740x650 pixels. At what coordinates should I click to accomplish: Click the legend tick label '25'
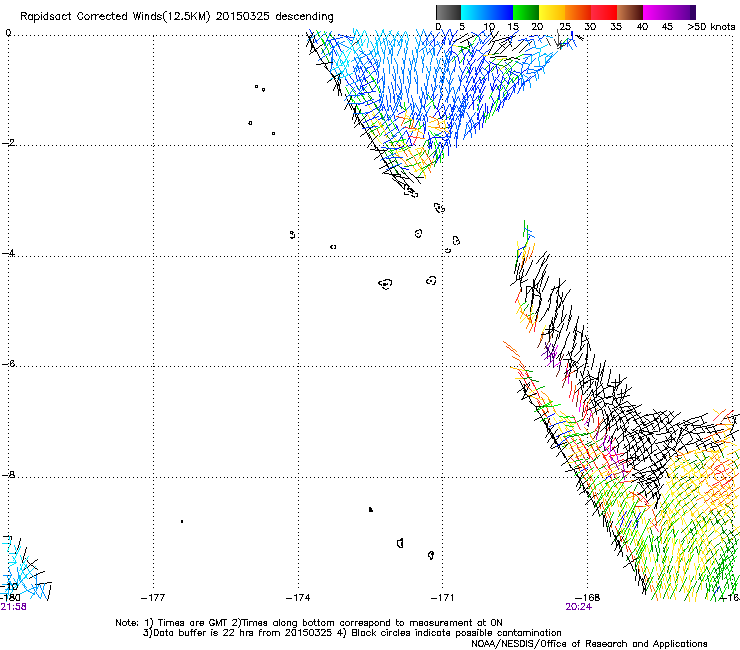point(565,27)
